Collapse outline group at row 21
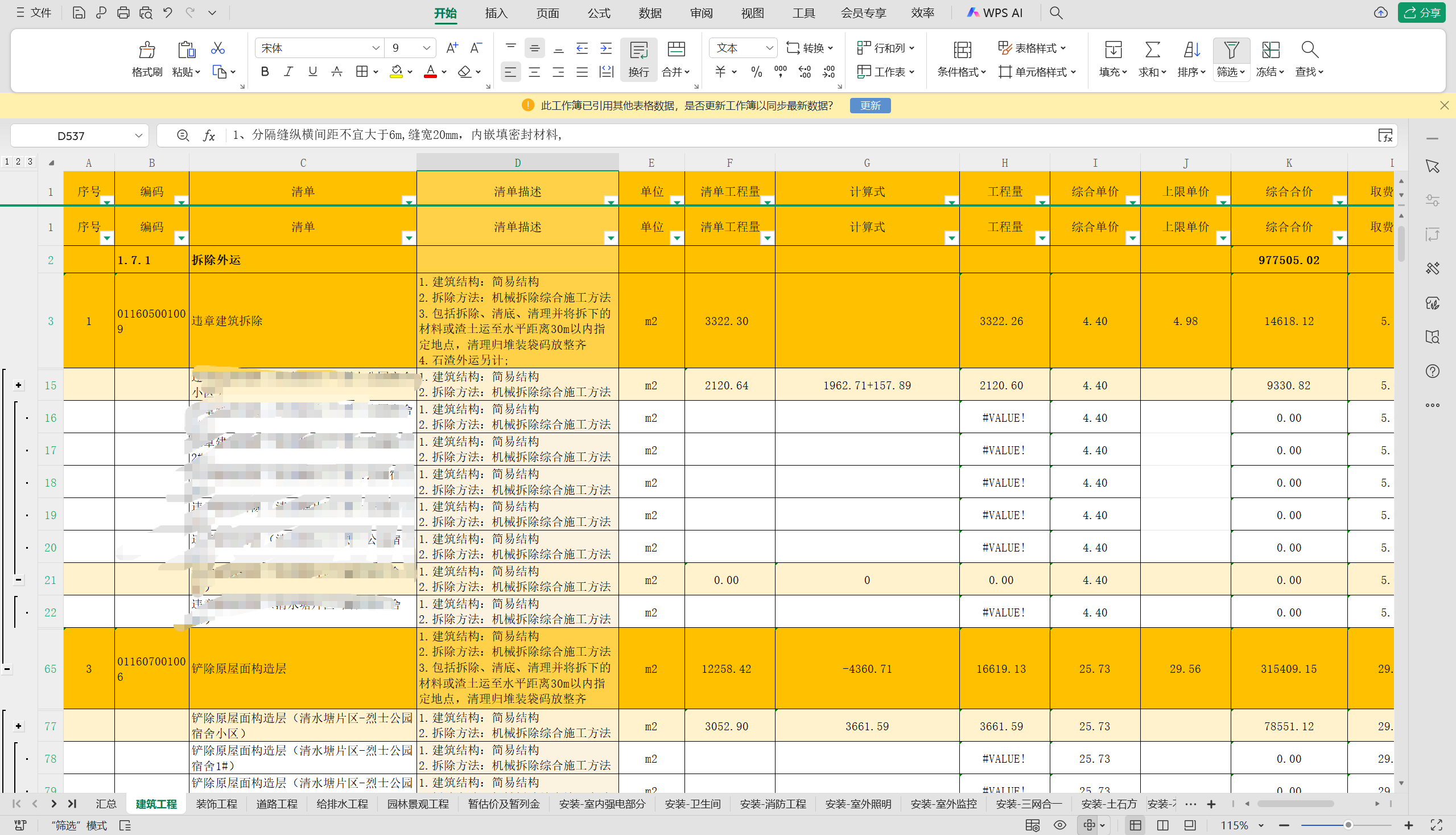Image resolution: width=1456 pixels, height=835 pixels. point(18,580)
